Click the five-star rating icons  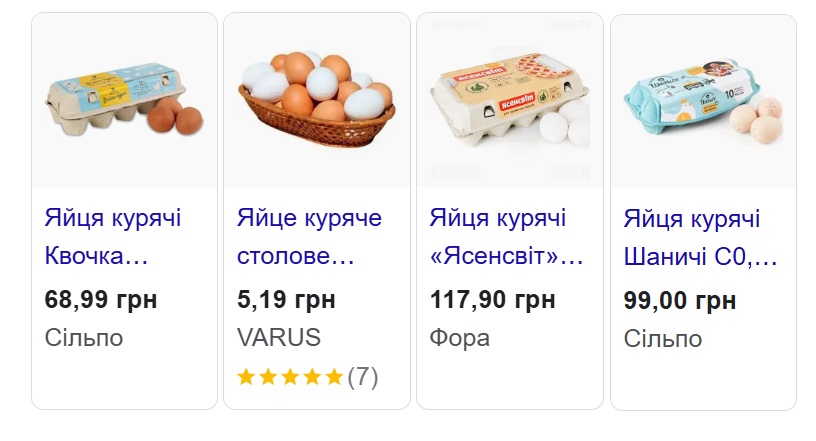pos(290,377)
